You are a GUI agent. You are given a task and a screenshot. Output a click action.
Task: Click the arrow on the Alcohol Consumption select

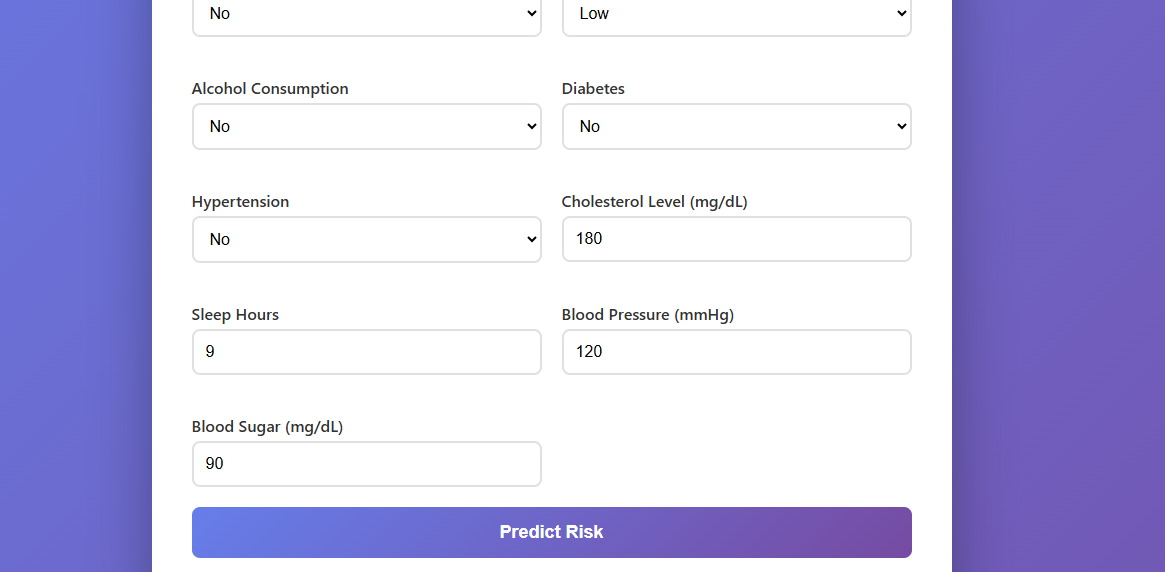coord(531,127)
